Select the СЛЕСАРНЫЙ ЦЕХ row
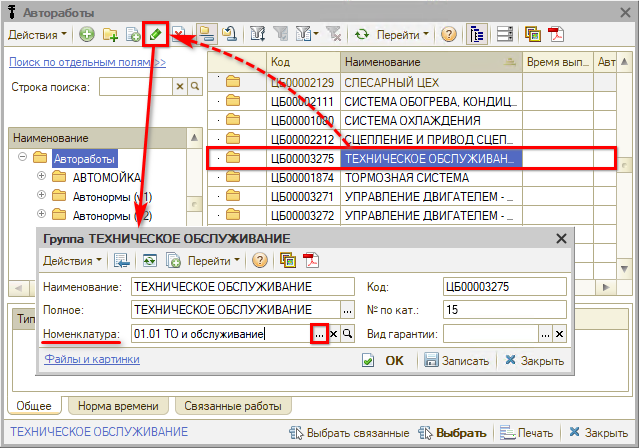639x448 pixels. (412, 82)
